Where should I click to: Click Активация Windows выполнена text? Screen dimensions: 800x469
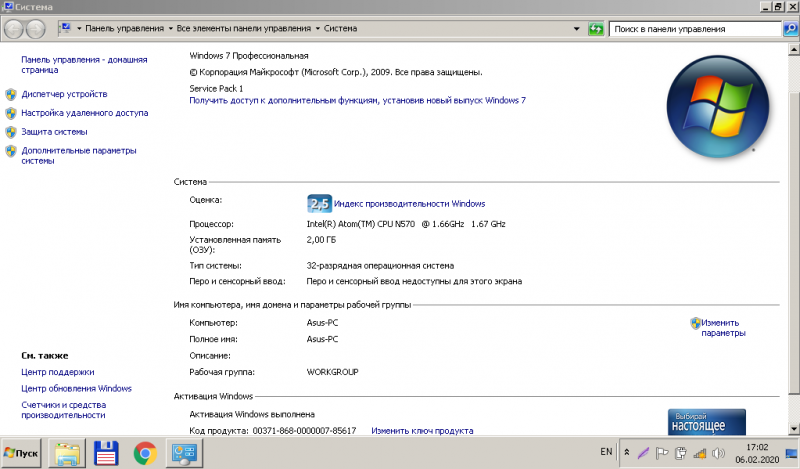point(252,414)
